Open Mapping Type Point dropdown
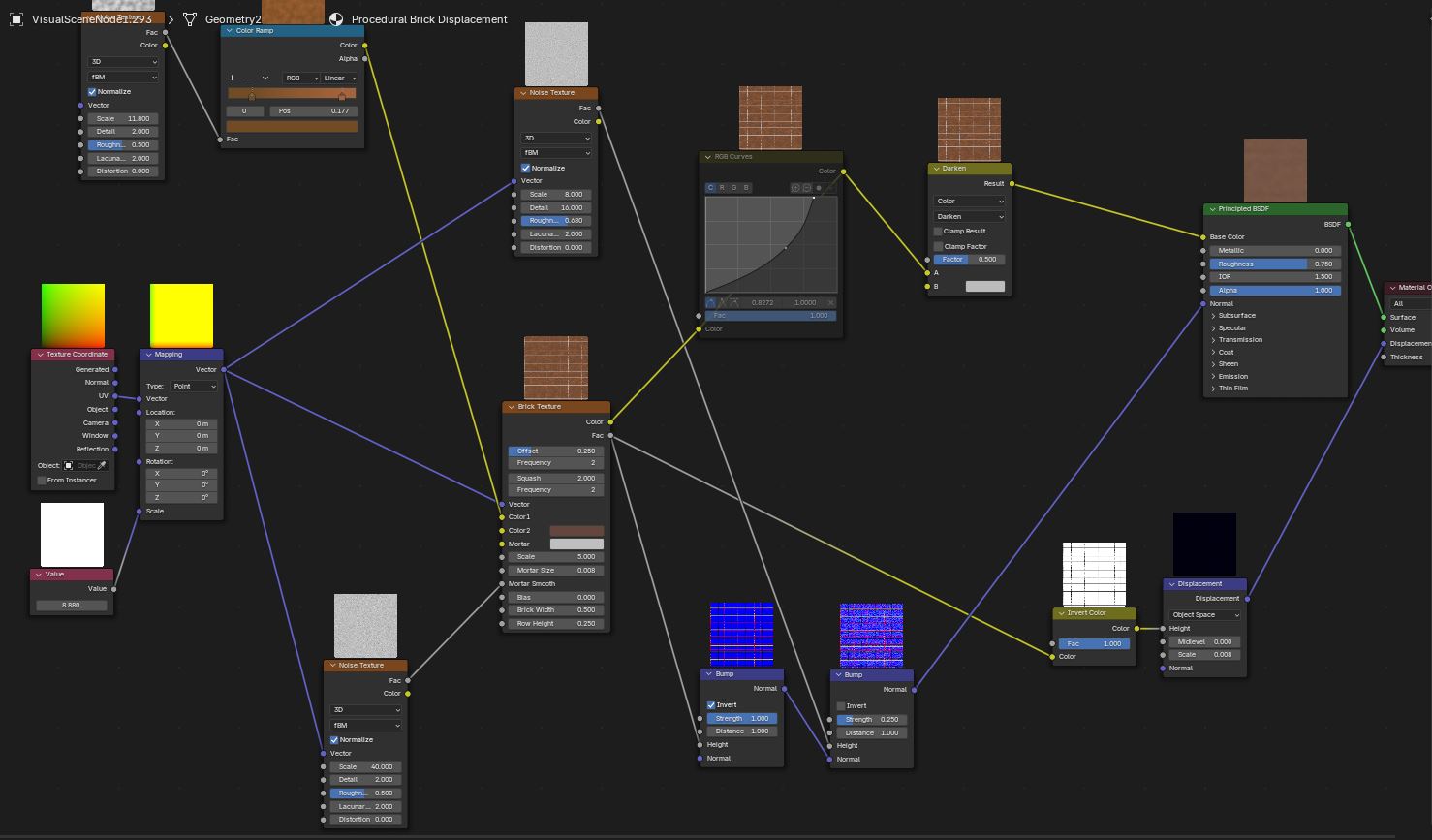This screenshot has width=1432, height=840. coord(195,387)
